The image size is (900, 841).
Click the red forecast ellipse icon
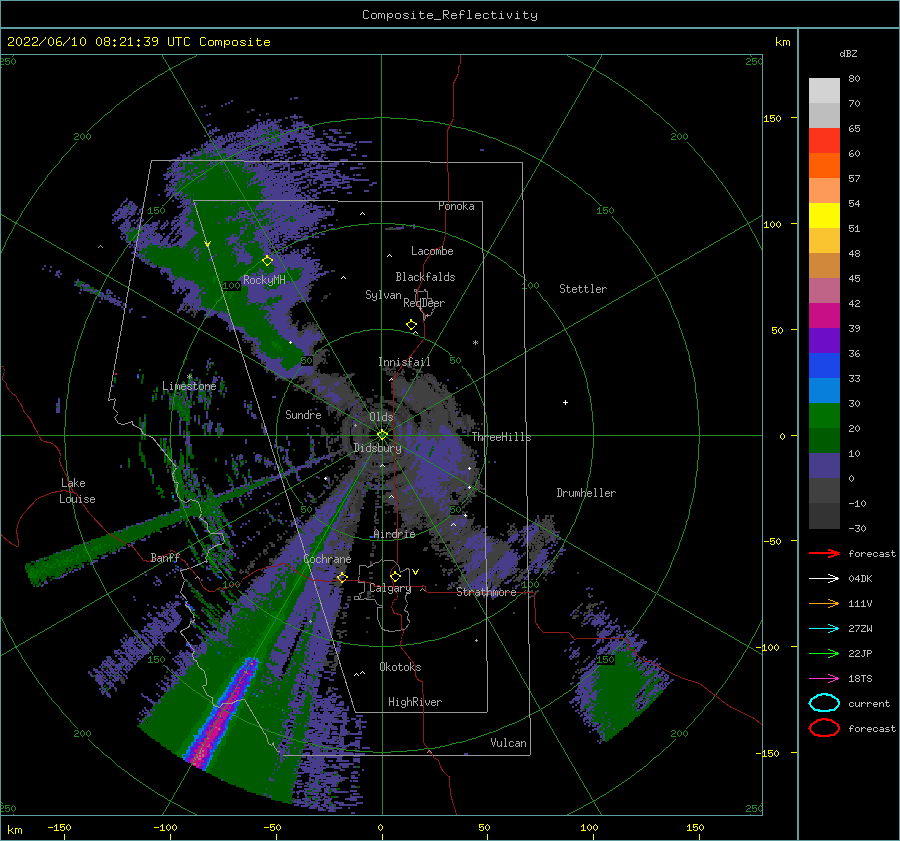tap(824, 728)
